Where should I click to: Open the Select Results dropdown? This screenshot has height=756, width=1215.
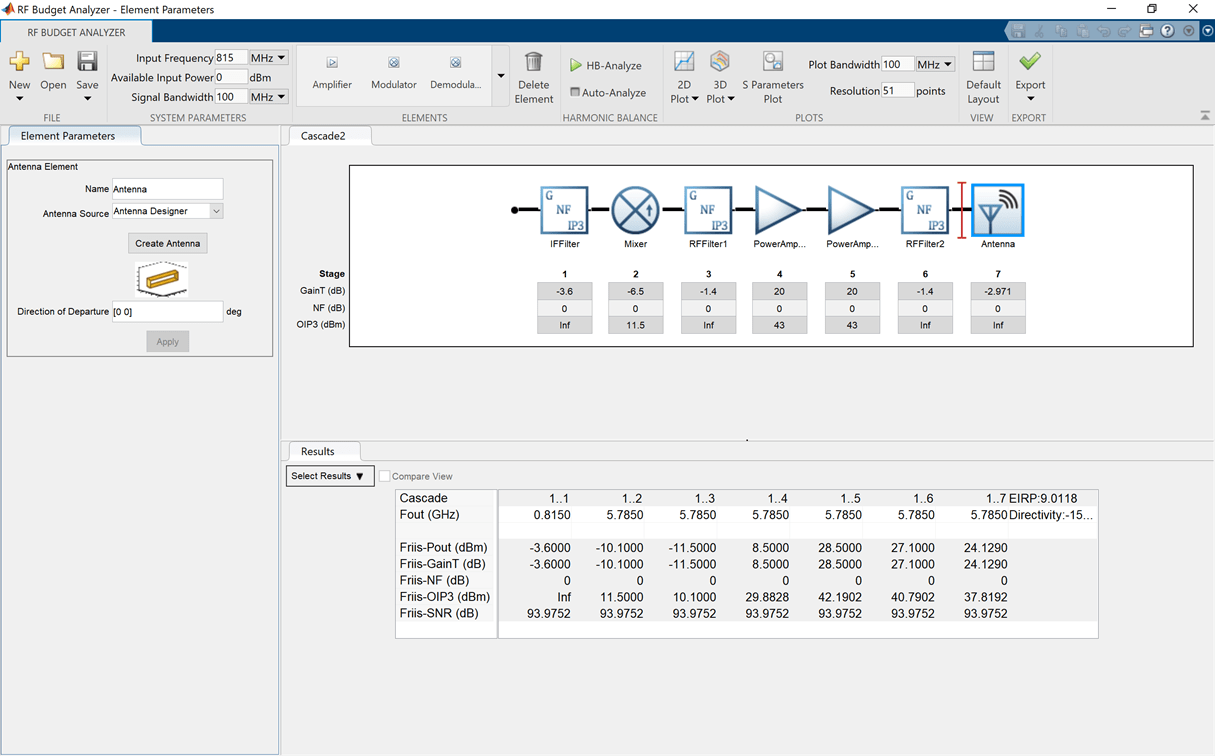tap(329, 476)
